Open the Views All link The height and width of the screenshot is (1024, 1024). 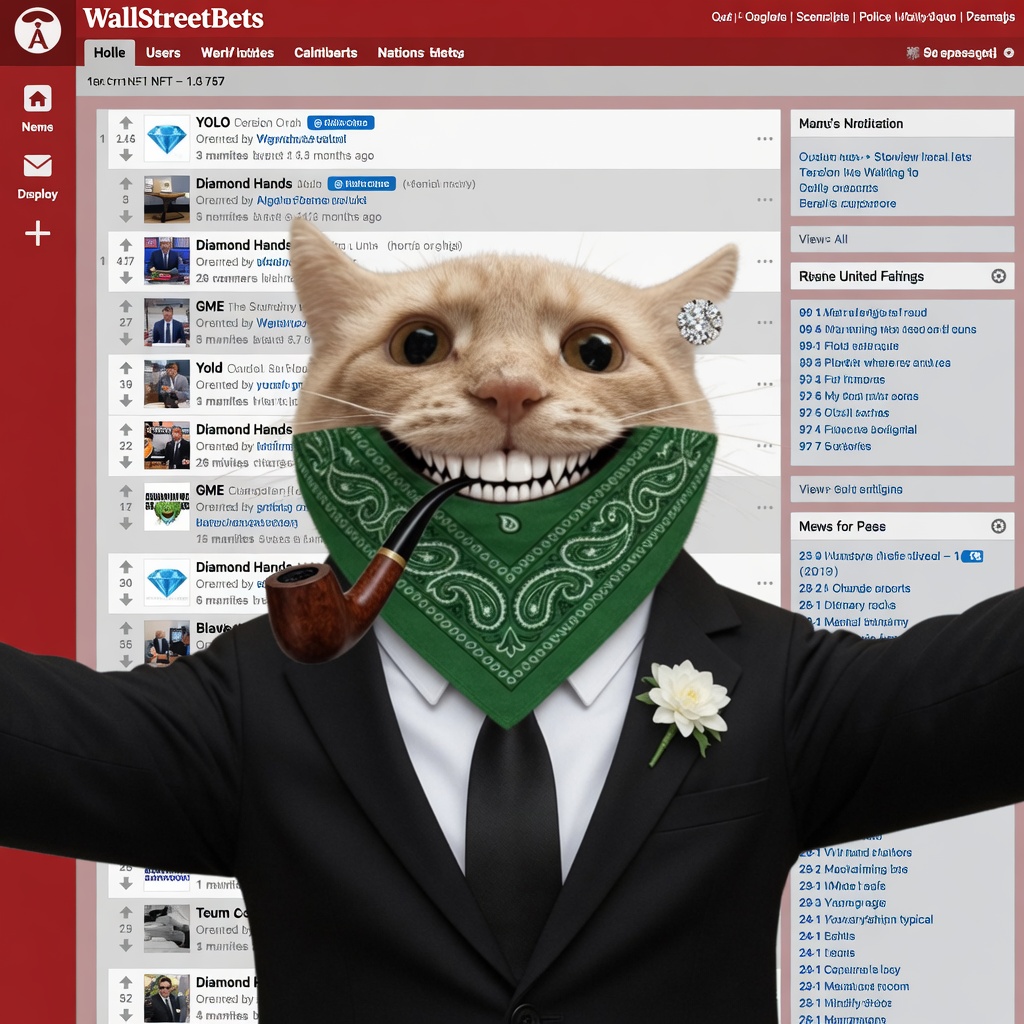pos(823,239)
